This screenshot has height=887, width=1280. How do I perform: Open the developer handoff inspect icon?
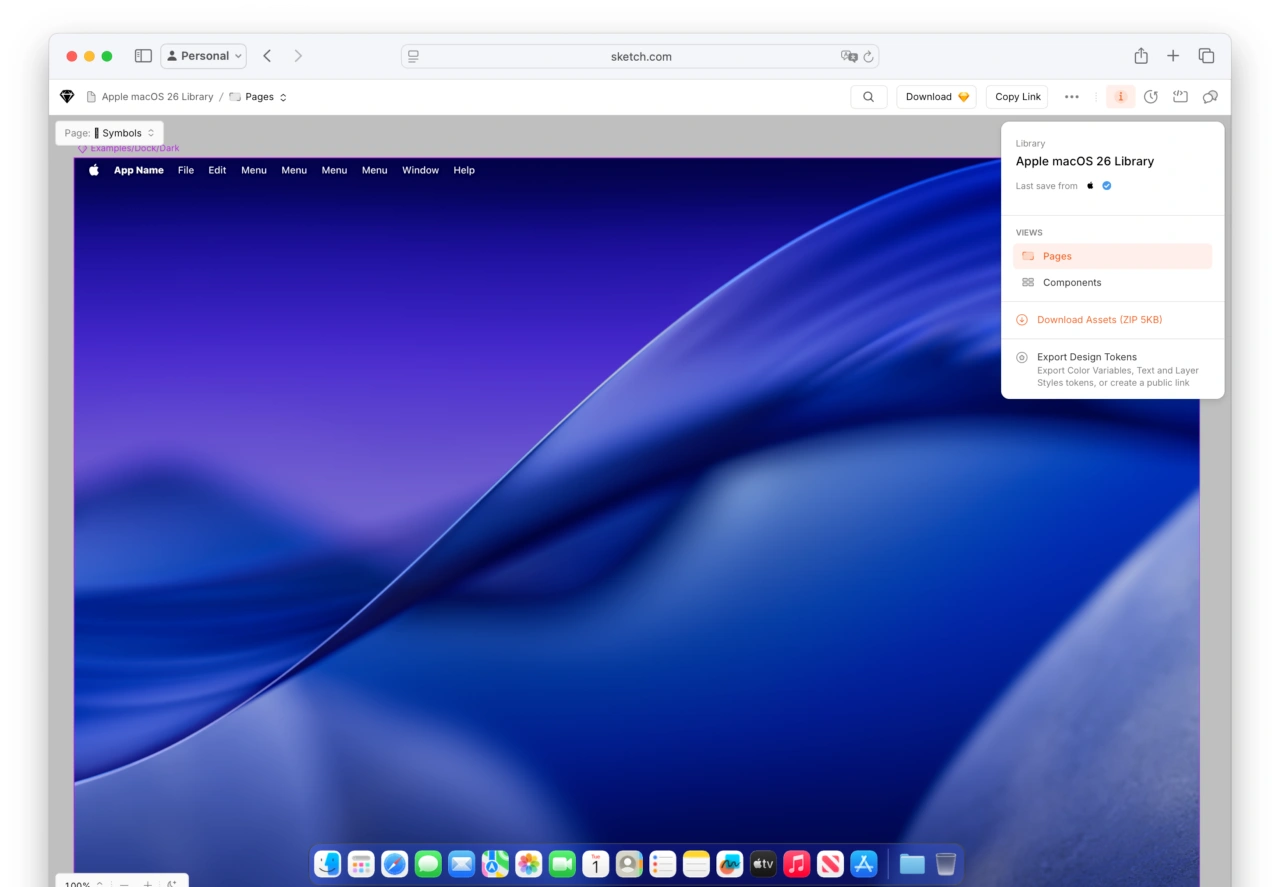point(1180,97)
